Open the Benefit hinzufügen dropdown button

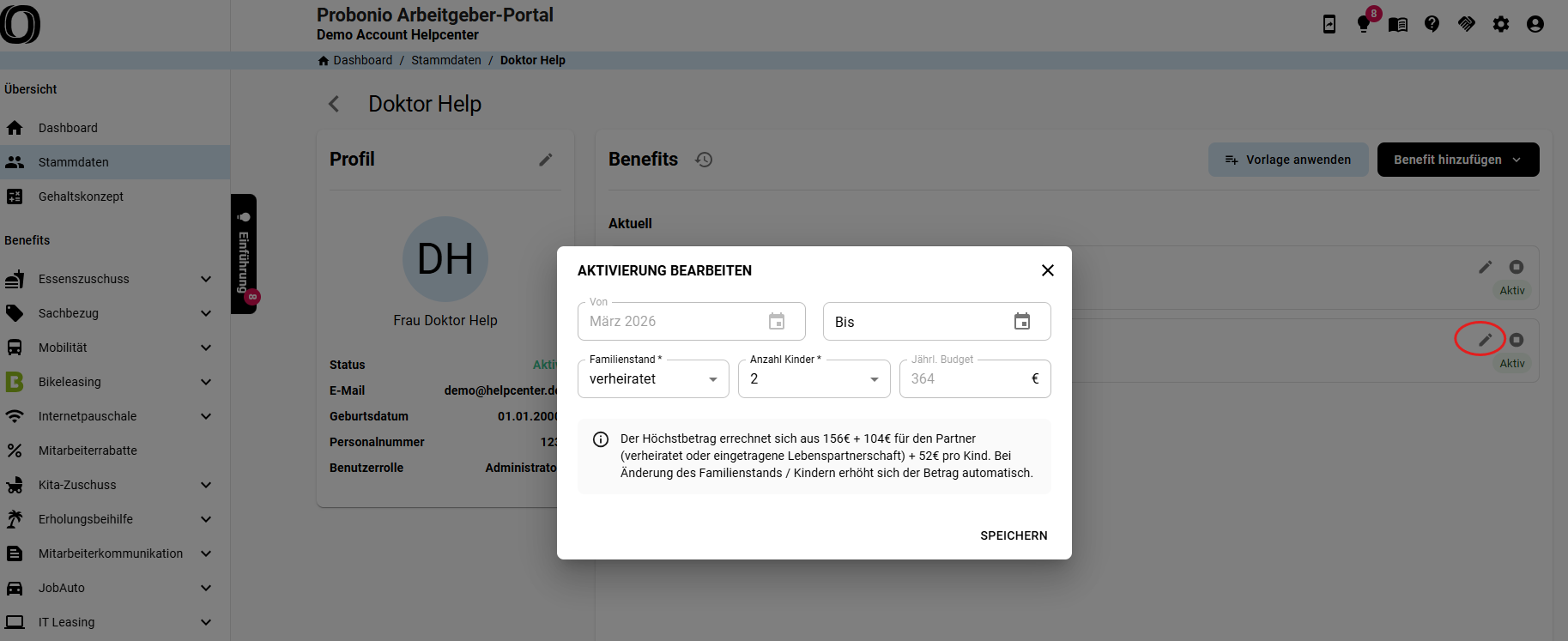[x=1458, y=160]
